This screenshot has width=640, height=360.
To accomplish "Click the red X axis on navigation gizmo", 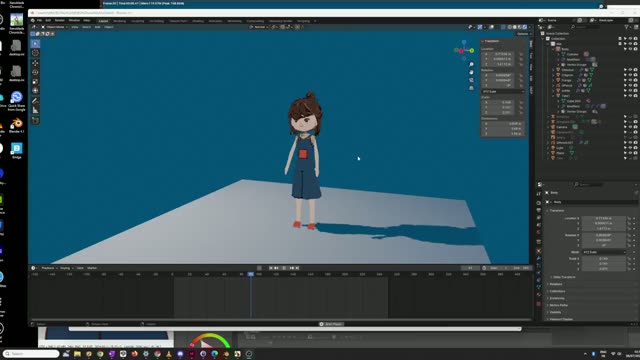I will pos(461,51).
